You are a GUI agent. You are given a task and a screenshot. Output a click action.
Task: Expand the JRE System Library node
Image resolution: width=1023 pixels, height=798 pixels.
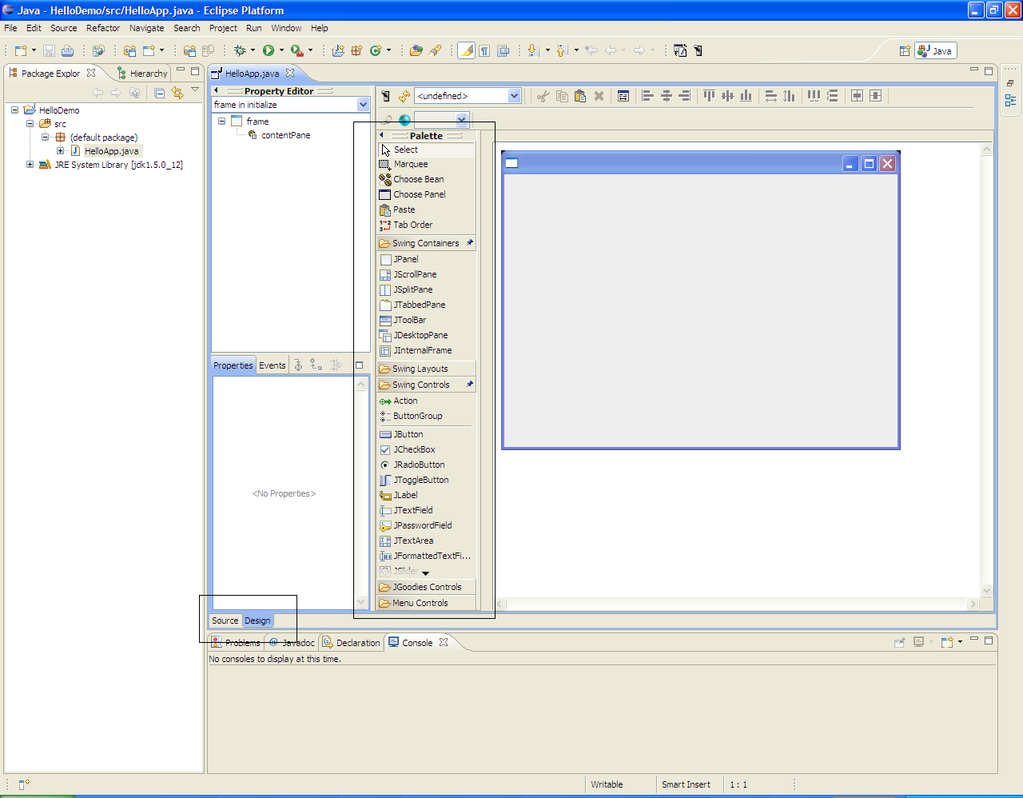point(30,164)
